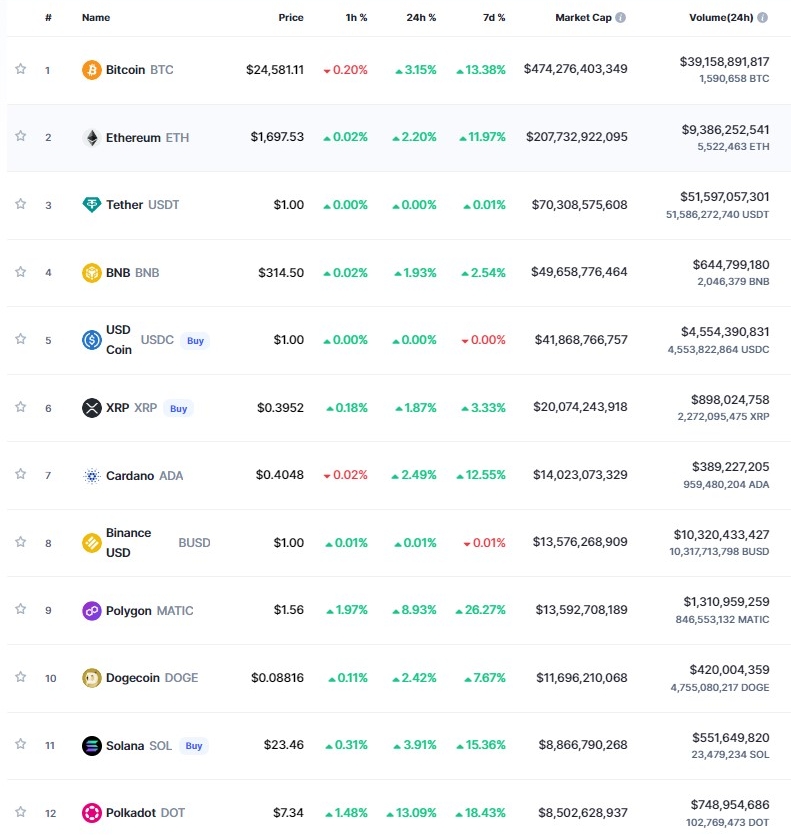Toggle watchlist star for Cardano
This screenshot has height=835, width=791.
tap(20, 474)
